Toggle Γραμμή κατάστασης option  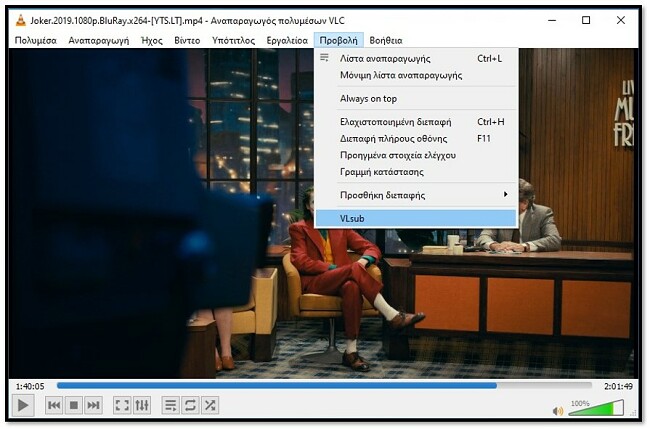(x=416, y=172)
